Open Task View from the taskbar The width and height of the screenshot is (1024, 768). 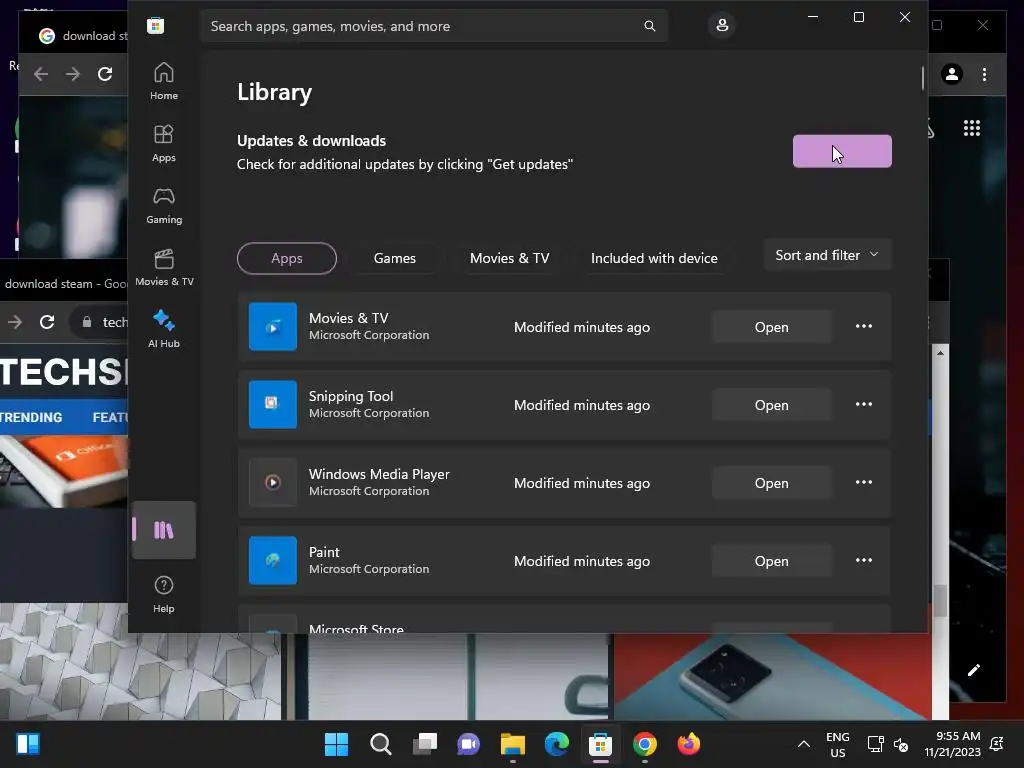pyautogui.click(x=424, y=744)
